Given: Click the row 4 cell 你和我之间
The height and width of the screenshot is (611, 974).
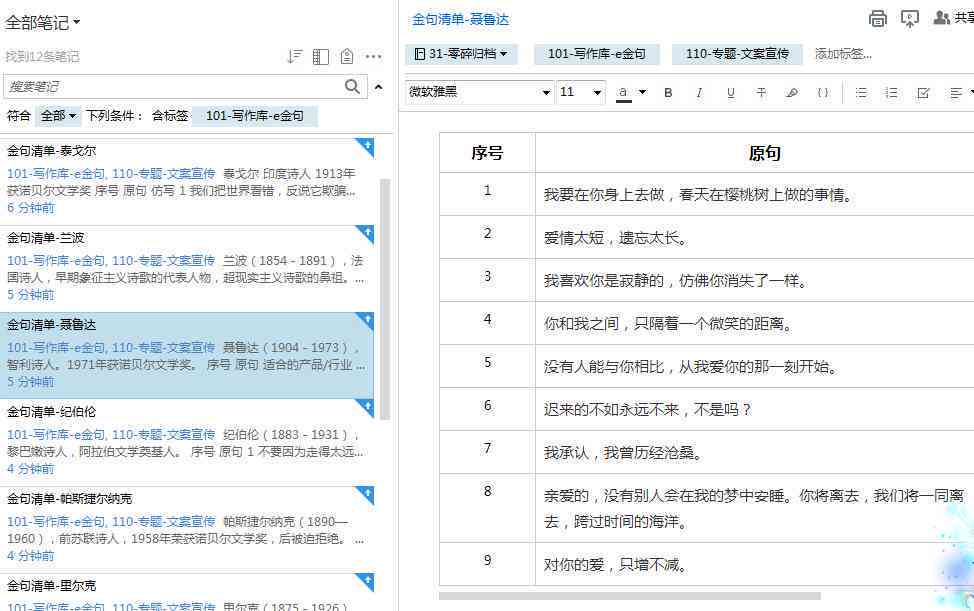Looking at the screenshot, I should [x=755, y=323].
